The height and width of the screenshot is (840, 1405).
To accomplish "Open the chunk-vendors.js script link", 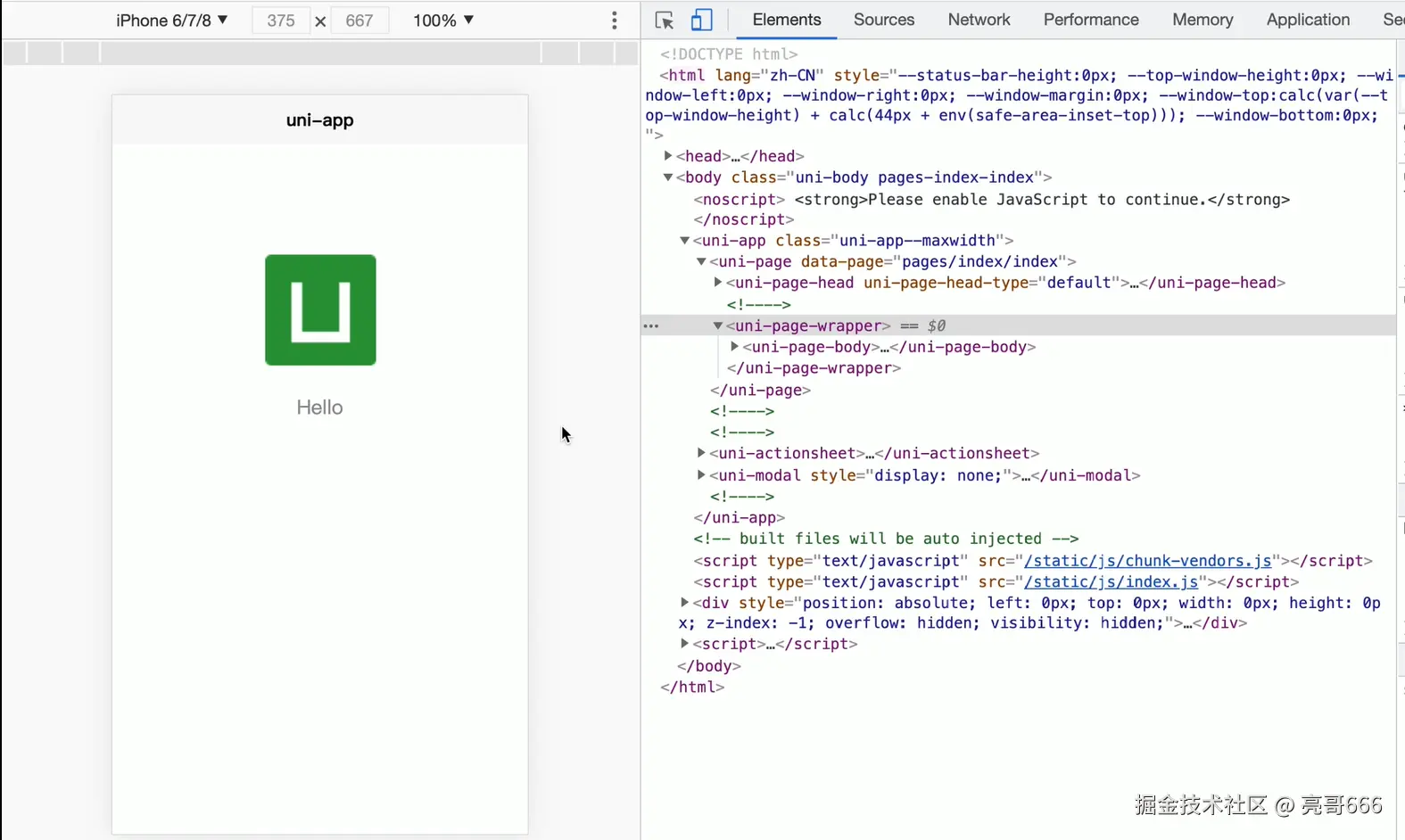I will coord(1148,561).
